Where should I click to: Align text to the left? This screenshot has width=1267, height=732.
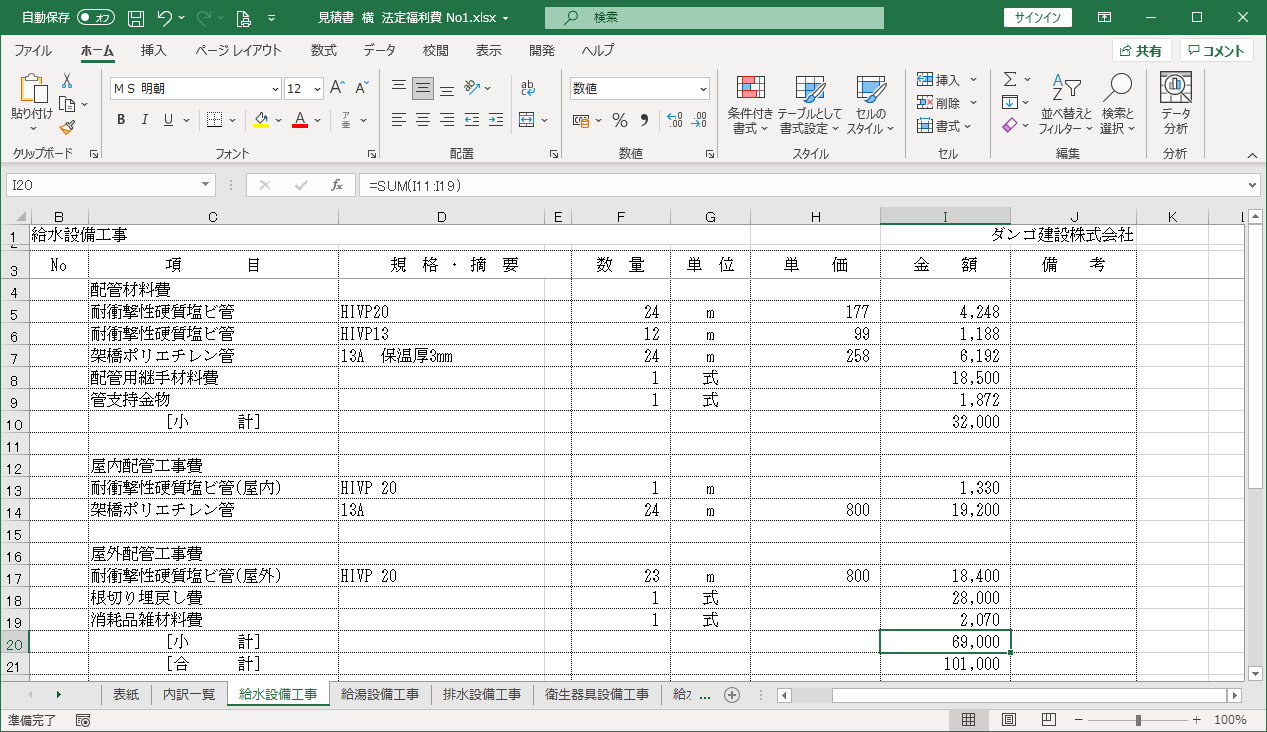[398, 120]
